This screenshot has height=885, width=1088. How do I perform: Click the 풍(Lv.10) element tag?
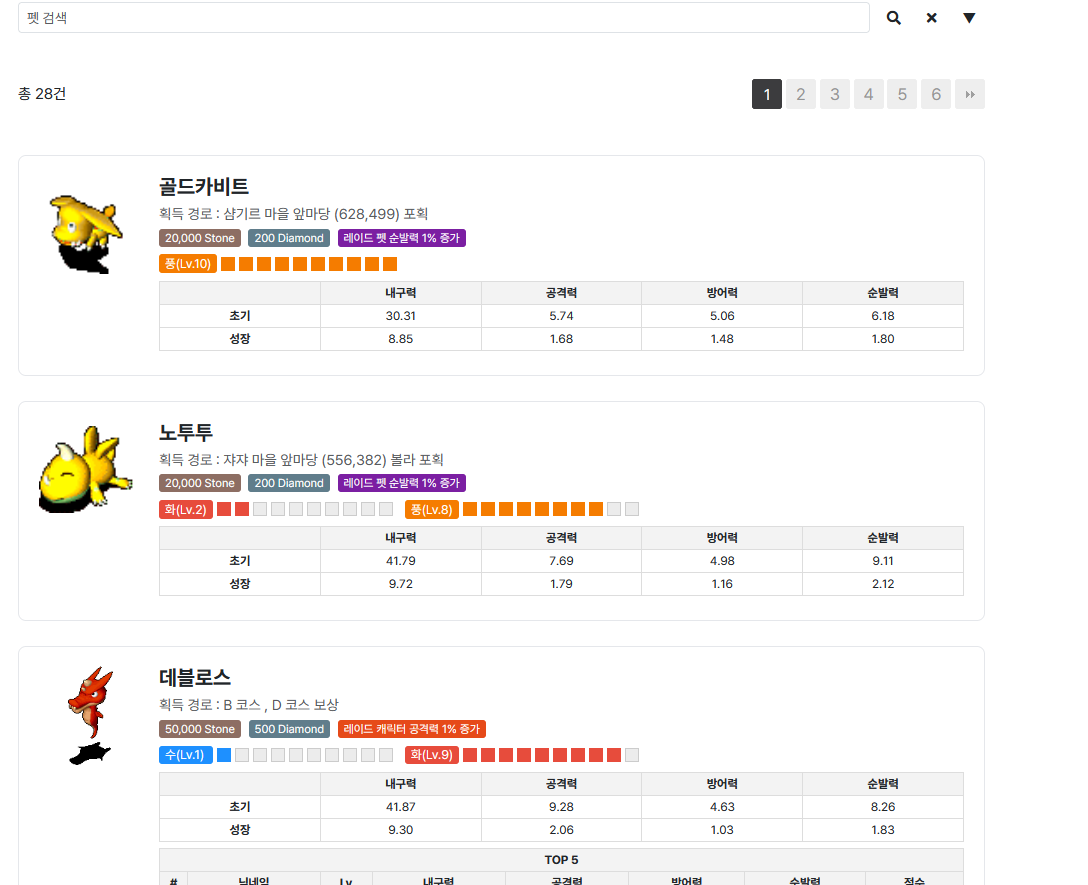point(187,264)
